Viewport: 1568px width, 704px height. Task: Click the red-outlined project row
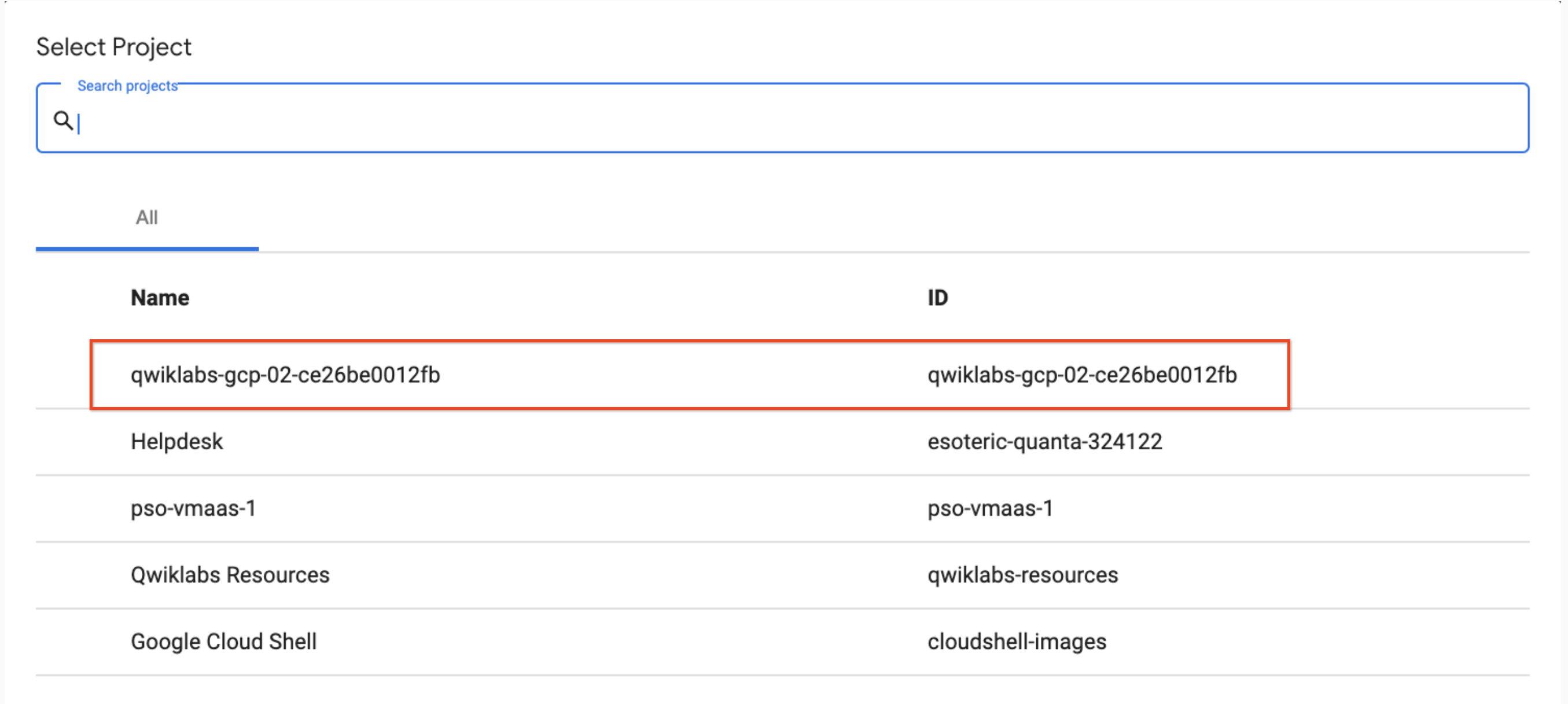669,375
